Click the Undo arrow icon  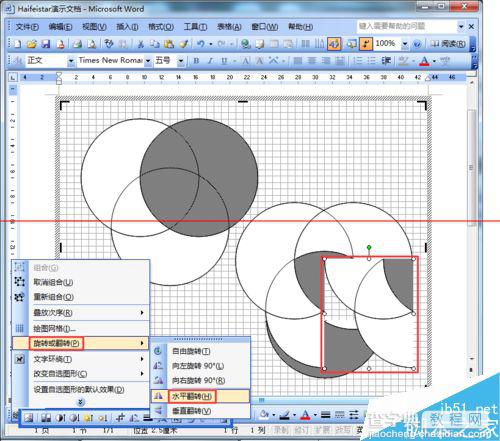click(200, 44)
